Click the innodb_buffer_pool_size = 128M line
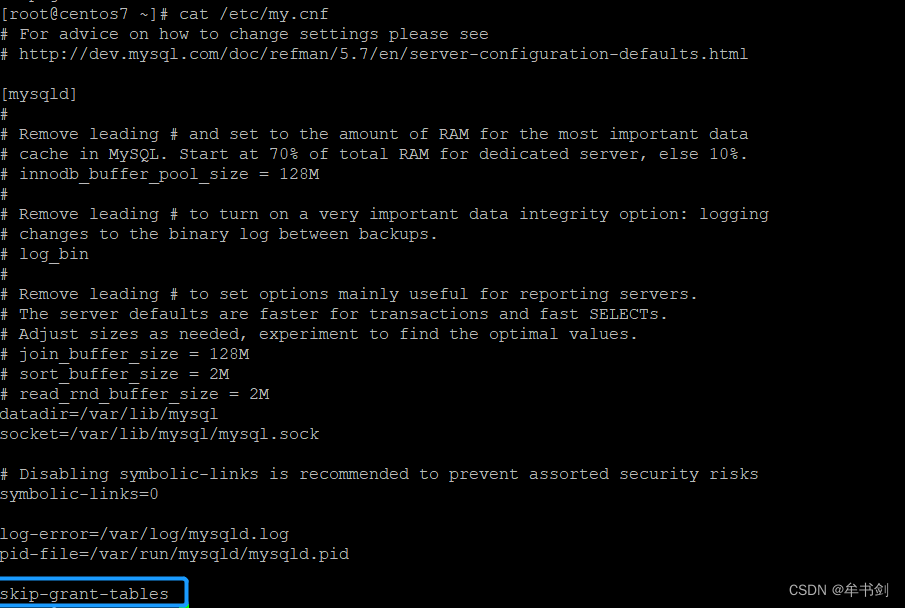The image size is (905, 608). point(168,174)
